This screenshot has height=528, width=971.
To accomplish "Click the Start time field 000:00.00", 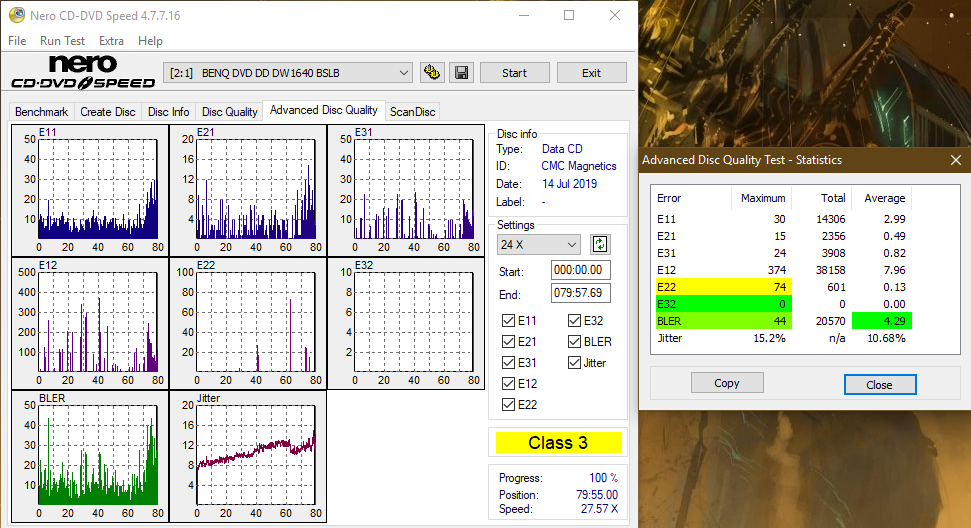I will pyautogui.click(x=580, y=270).
